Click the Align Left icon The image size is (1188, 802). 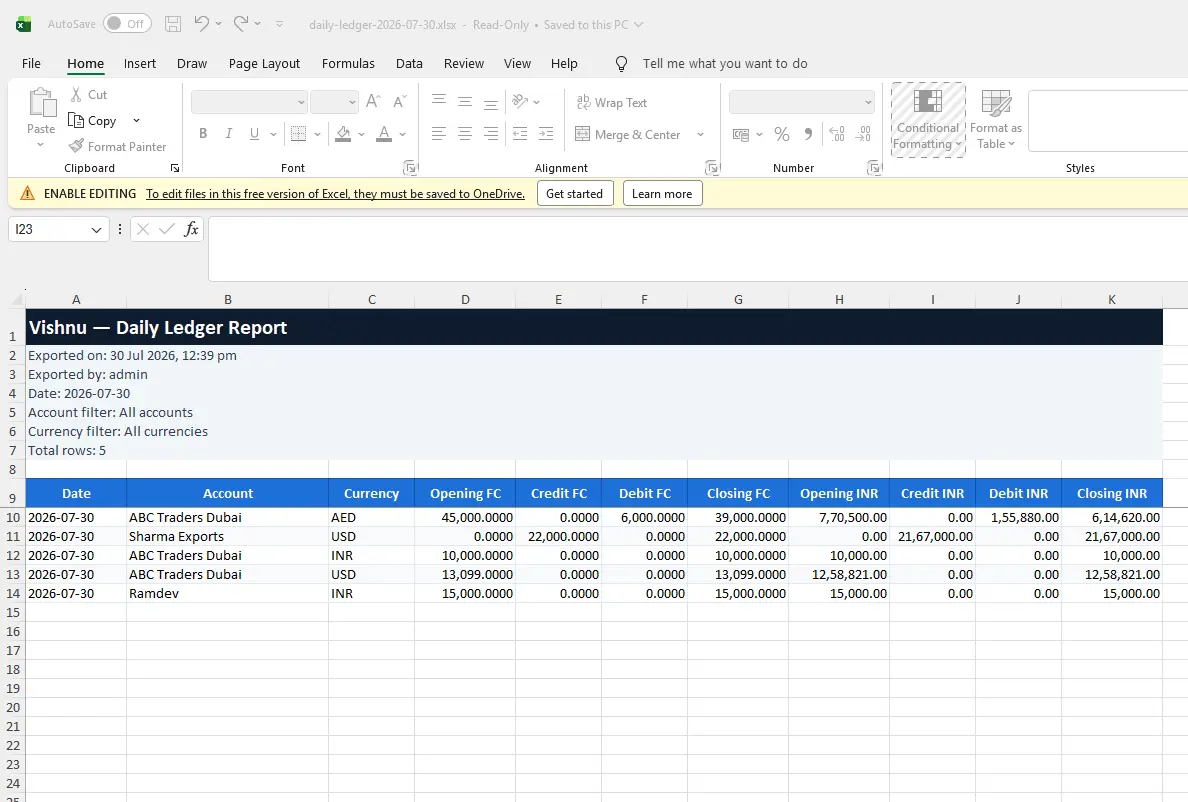(x=439, y=134)
